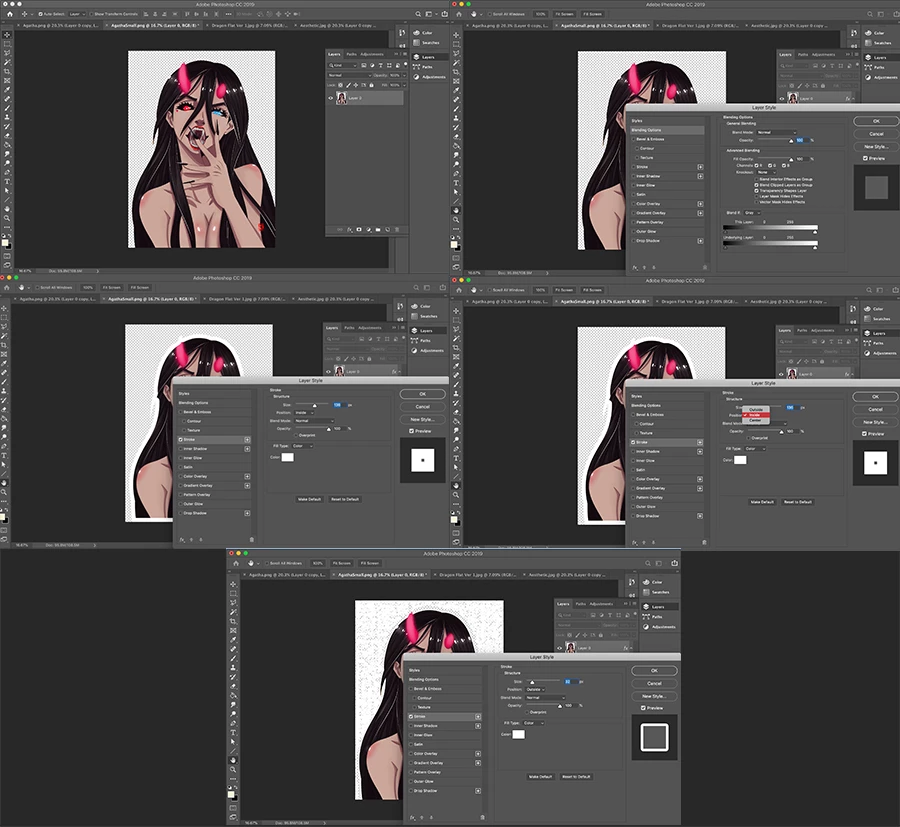Enable Stroke checkbox in top-right Layer Style dialog
900x827 pixels.
click(x=634, y=167)
